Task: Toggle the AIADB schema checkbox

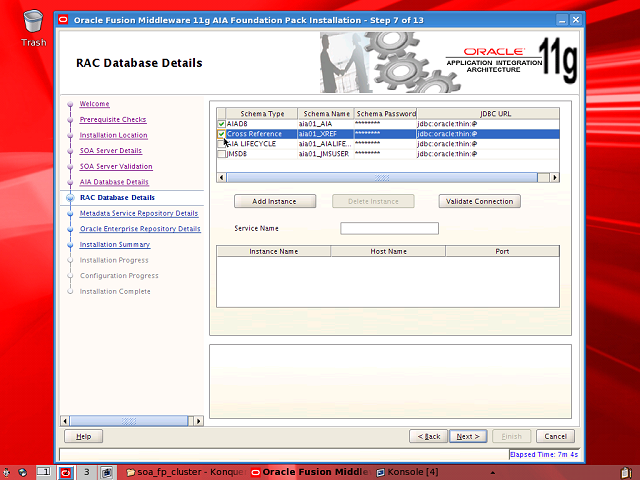Action: point(221,124)
